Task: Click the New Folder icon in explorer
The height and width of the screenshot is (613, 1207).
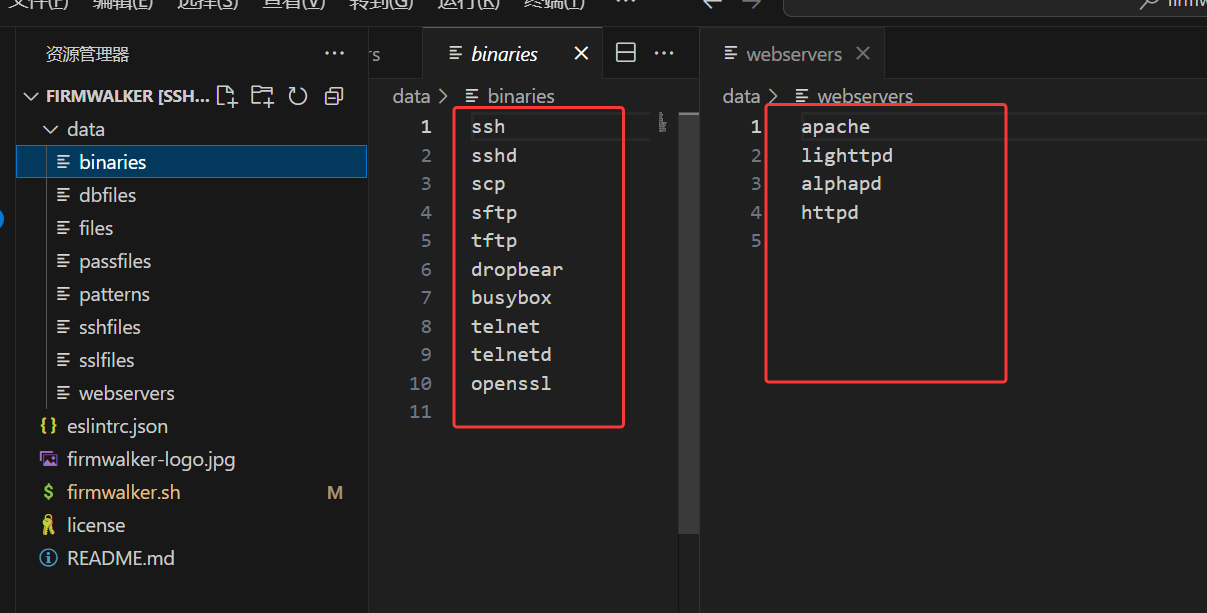Action: click(262, 96)
